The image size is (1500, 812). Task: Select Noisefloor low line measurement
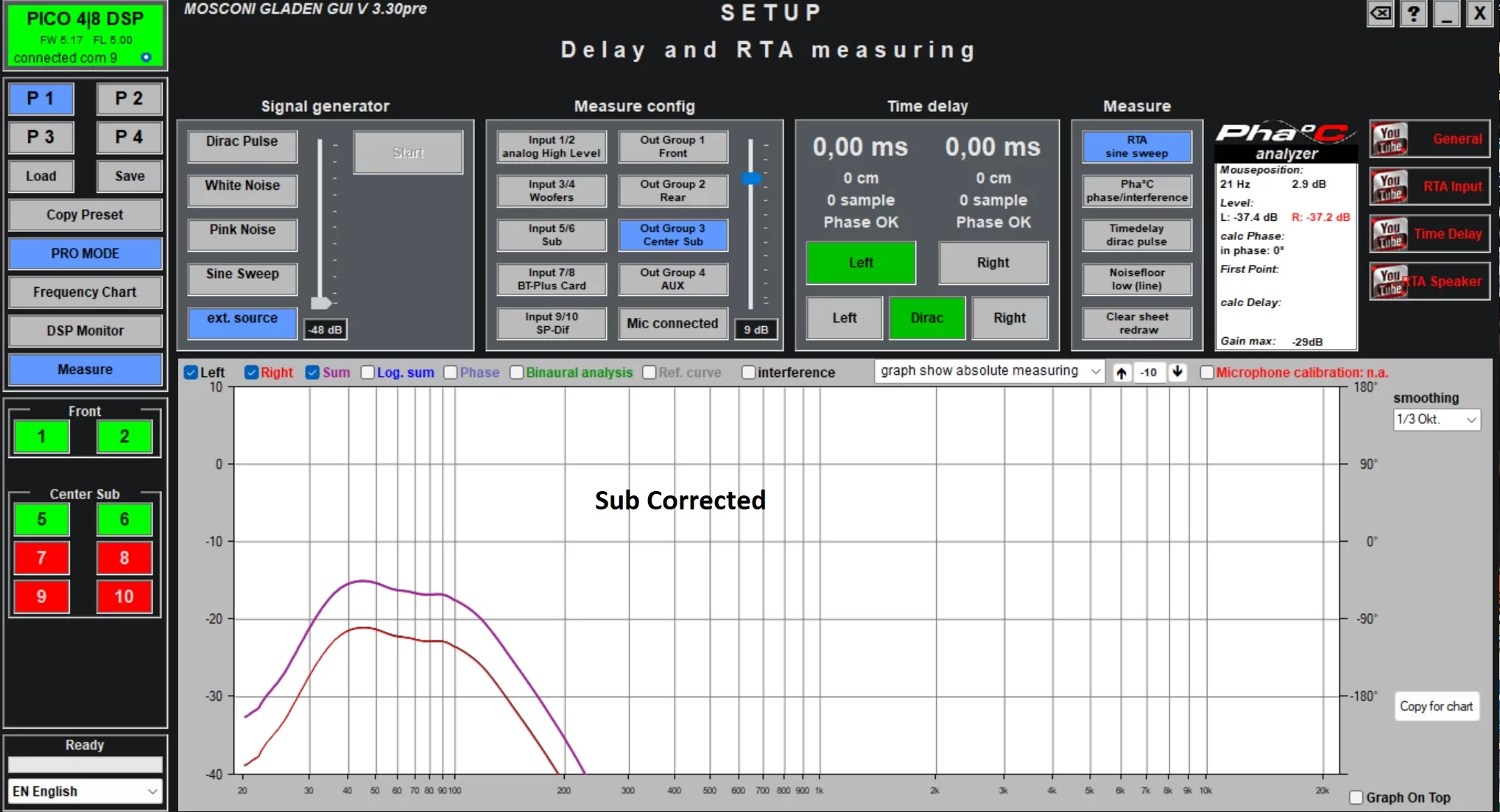coord(1135,279)
